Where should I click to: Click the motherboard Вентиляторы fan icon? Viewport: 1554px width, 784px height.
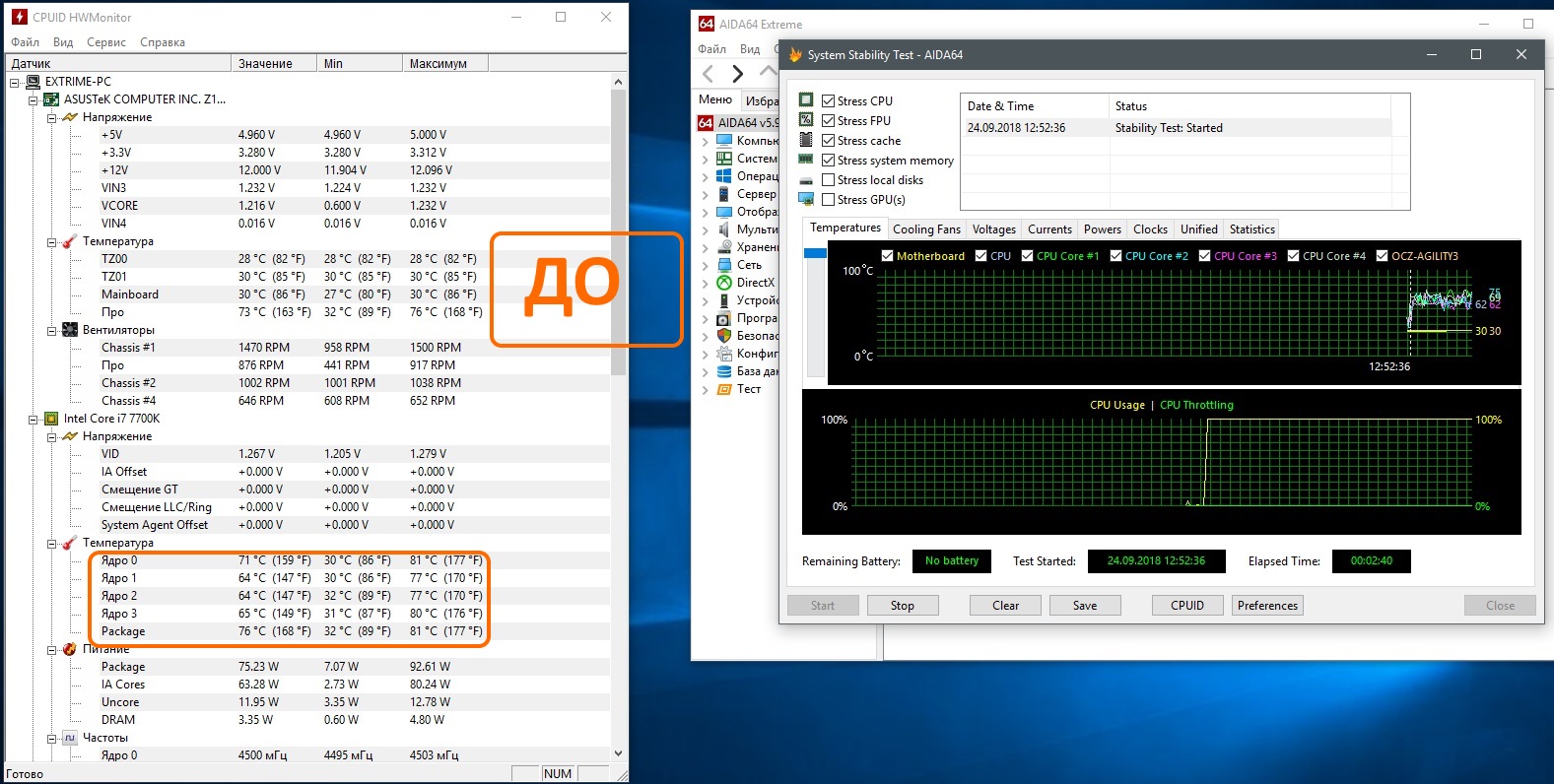[70, 330]
